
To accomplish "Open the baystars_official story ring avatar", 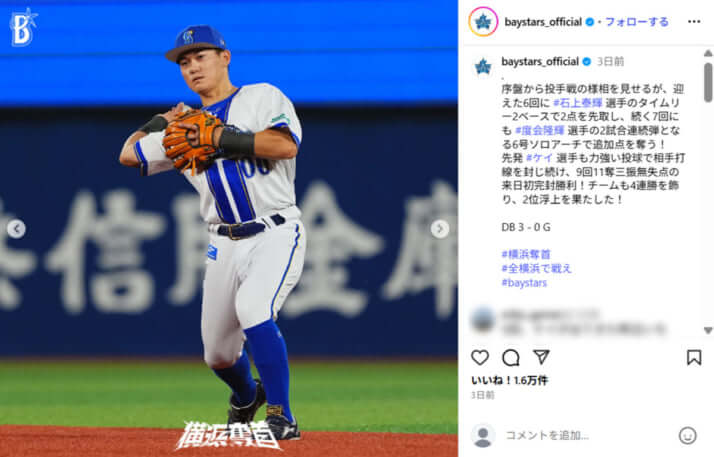I will tap(483, 21).
